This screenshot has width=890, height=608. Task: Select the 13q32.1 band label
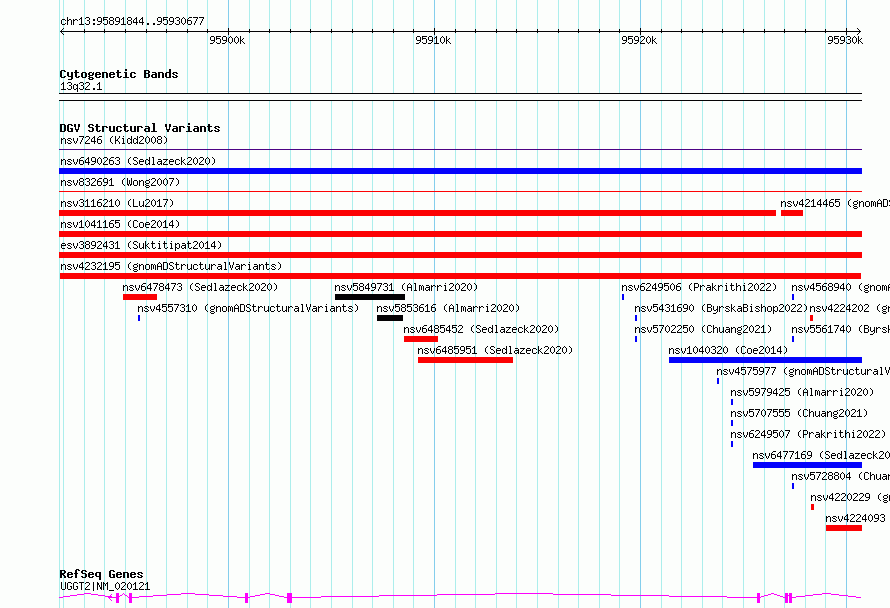tap(81, 86)
